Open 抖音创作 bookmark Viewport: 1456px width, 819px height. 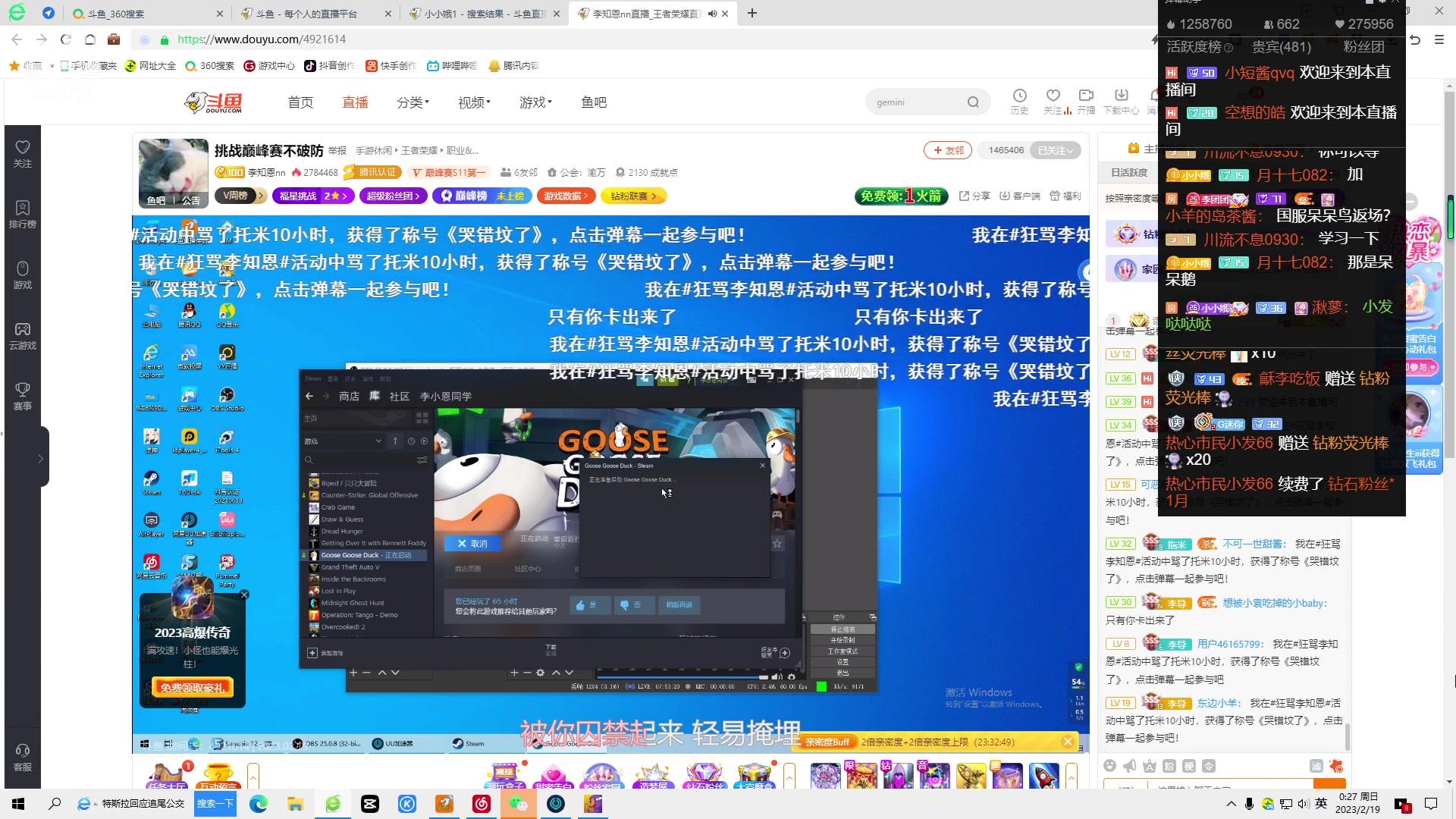[330, 66]
